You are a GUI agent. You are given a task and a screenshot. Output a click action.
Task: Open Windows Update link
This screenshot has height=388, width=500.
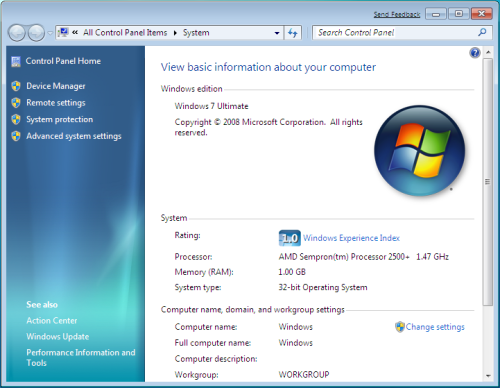click(58, 337)
